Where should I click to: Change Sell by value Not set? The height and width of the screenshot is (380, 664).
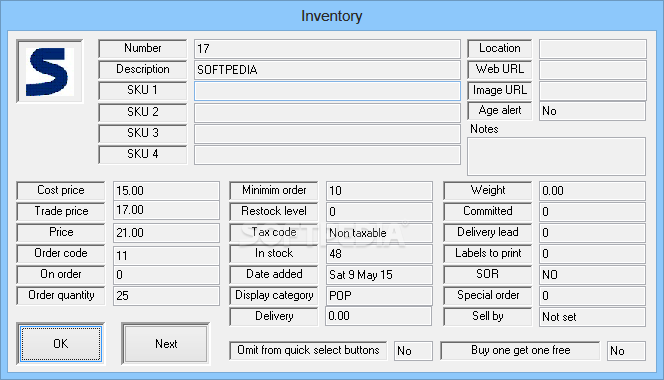pyautogui.click(x=592, y=317)
